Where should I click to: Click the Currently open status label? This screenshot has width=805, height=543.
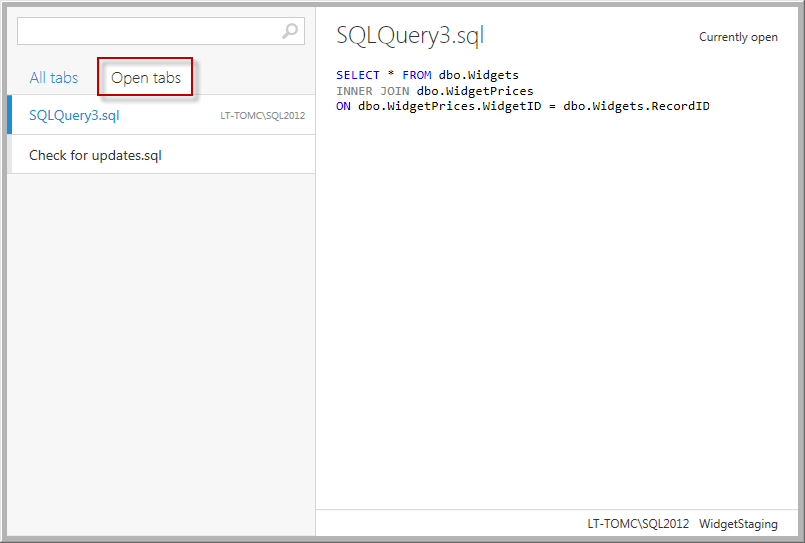(738, 37)
